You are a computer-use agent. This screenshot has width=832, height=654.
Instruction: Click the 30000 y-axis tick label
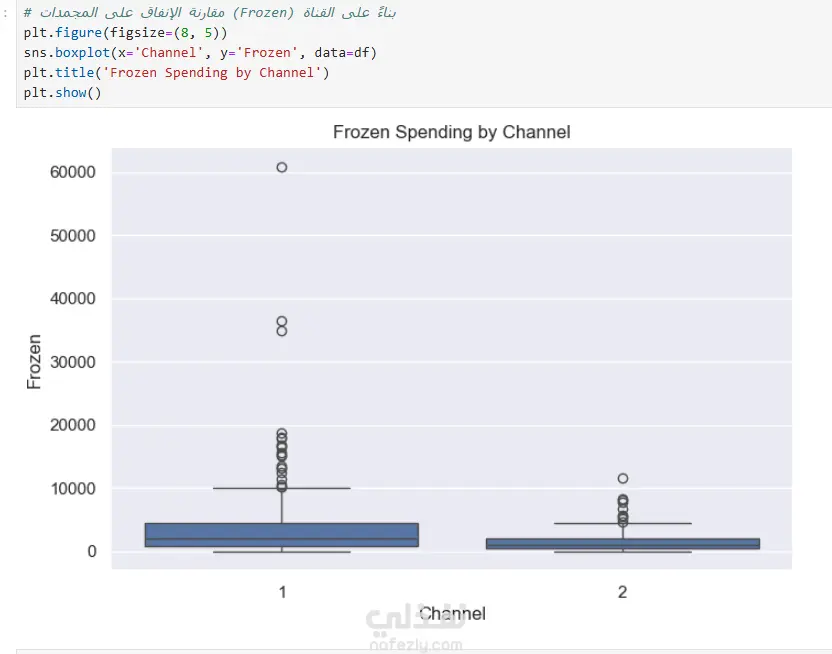coord(72,362)
